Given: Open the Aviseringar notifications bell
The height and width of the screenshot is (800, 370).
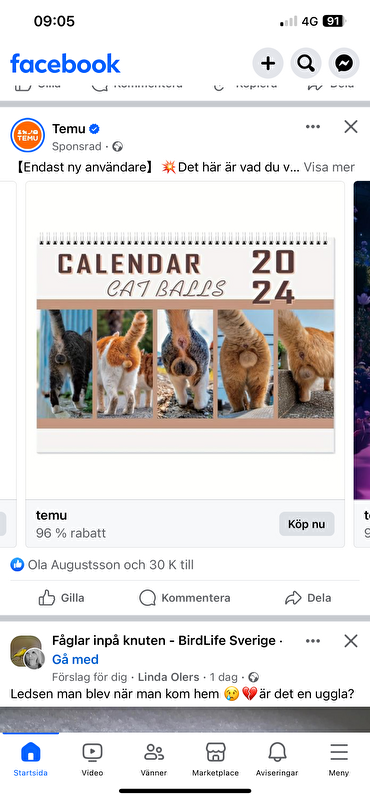Looking at the screenshot, I should 277,760.
